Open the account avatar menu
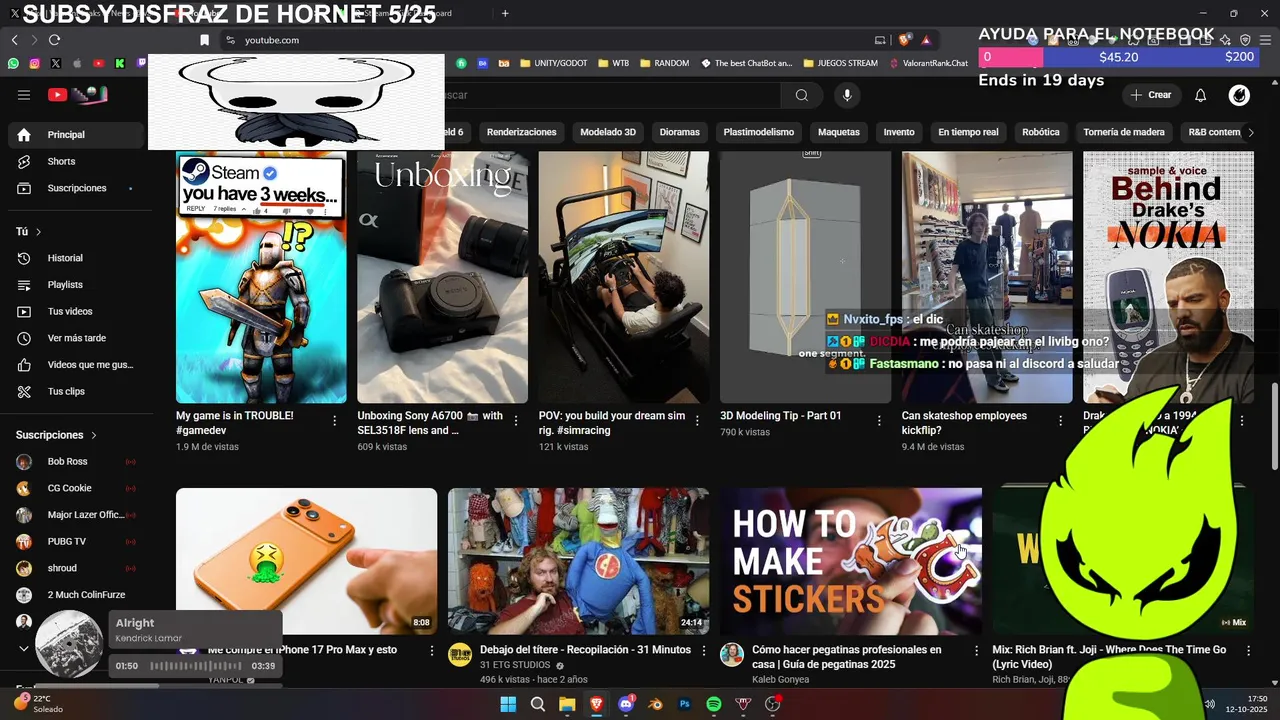This screenshot has width=1280, height=720. [x=1240, y=95]
